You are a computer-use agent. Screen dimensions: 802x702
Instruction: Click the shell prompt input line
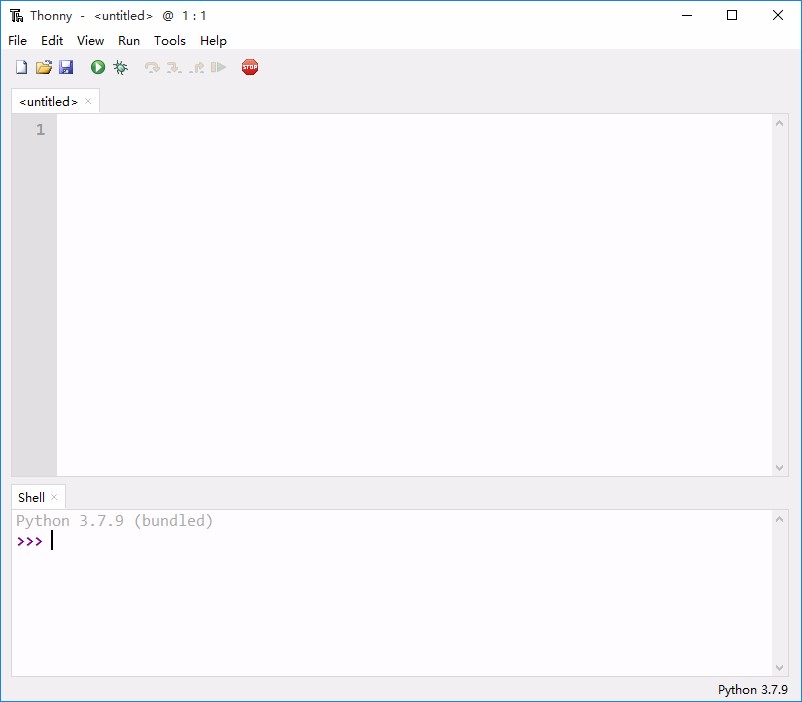pyautogui.click(x=393, y=541)
